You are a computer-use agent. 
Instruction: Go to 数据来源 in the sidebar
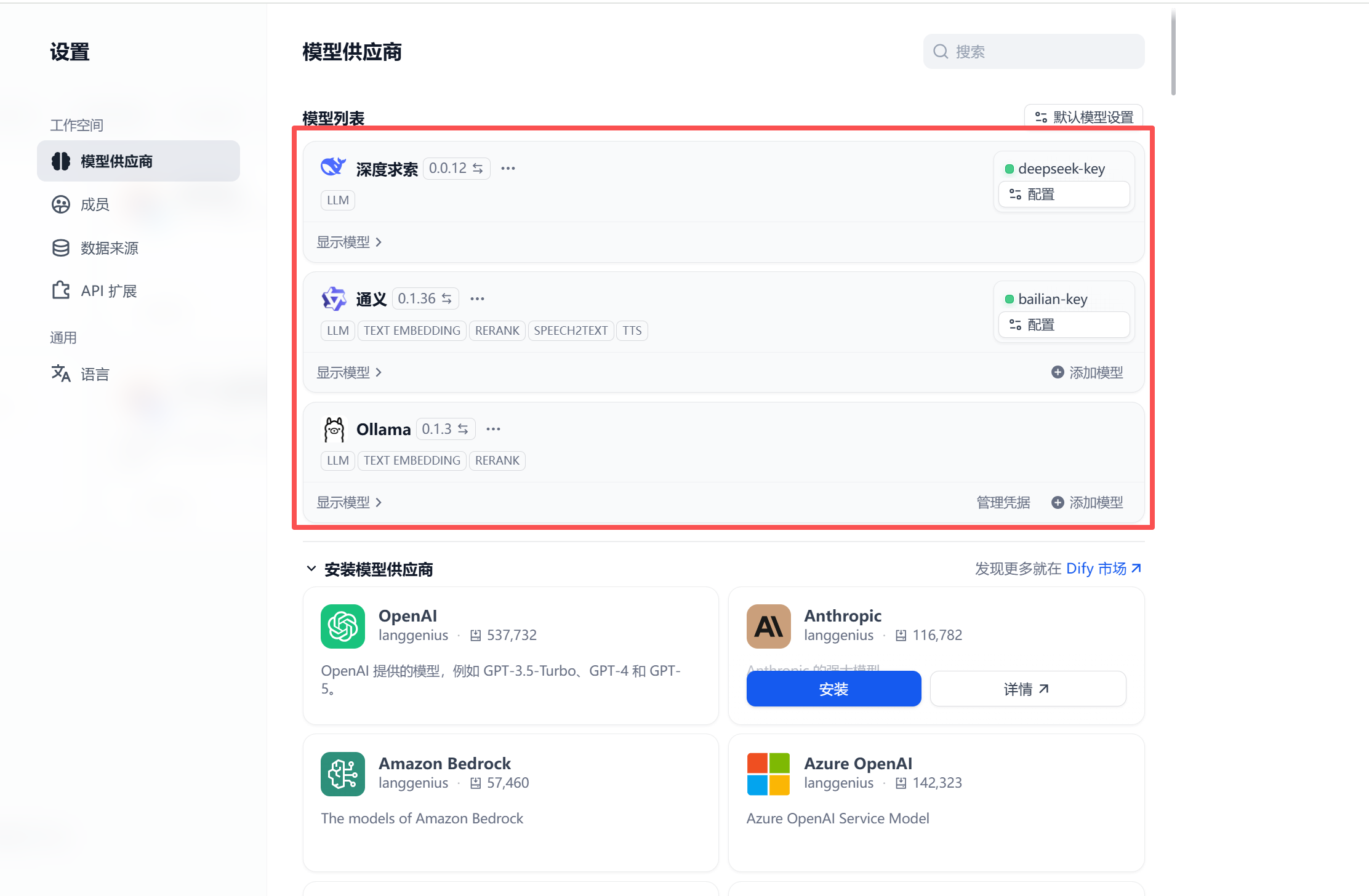pos(109,248)
